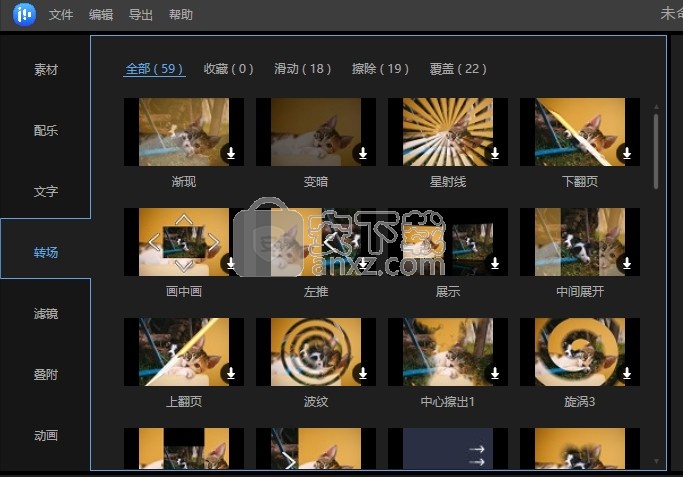Download the 下翻页 transition

627,153
